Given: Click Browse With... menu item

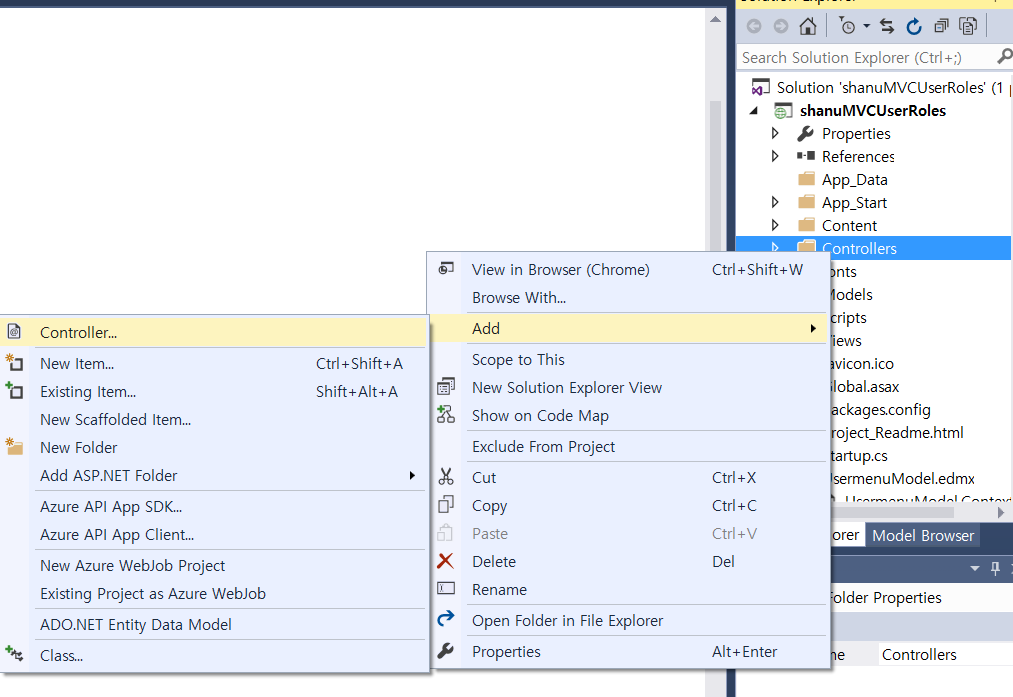Looking at the screenshot, I should click(x=629, y=298).
